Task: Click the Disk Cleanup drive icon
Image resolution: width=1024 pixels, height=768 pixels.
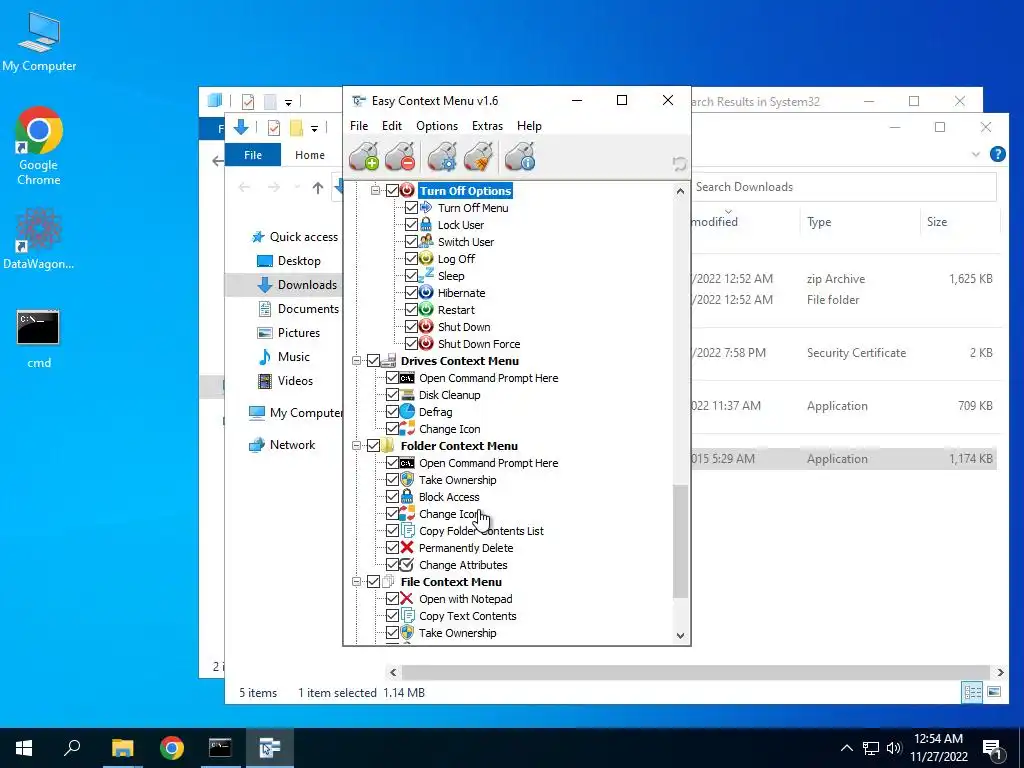Action: pyautogui.click(x=407, y=394)
